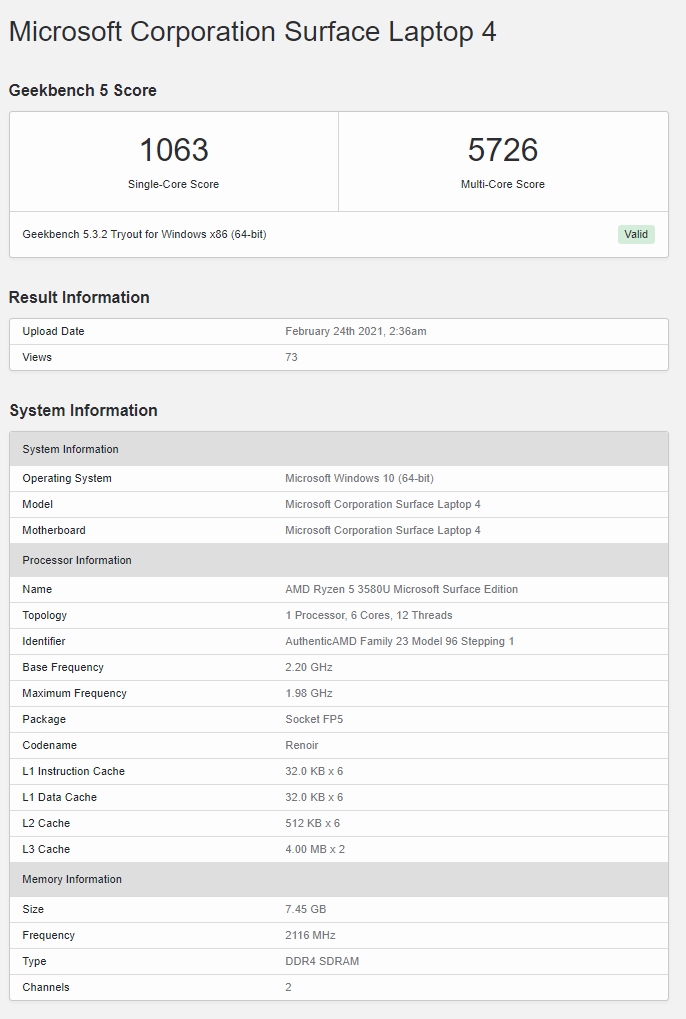
Task: Click the Model row label
Action: (38, 504)
